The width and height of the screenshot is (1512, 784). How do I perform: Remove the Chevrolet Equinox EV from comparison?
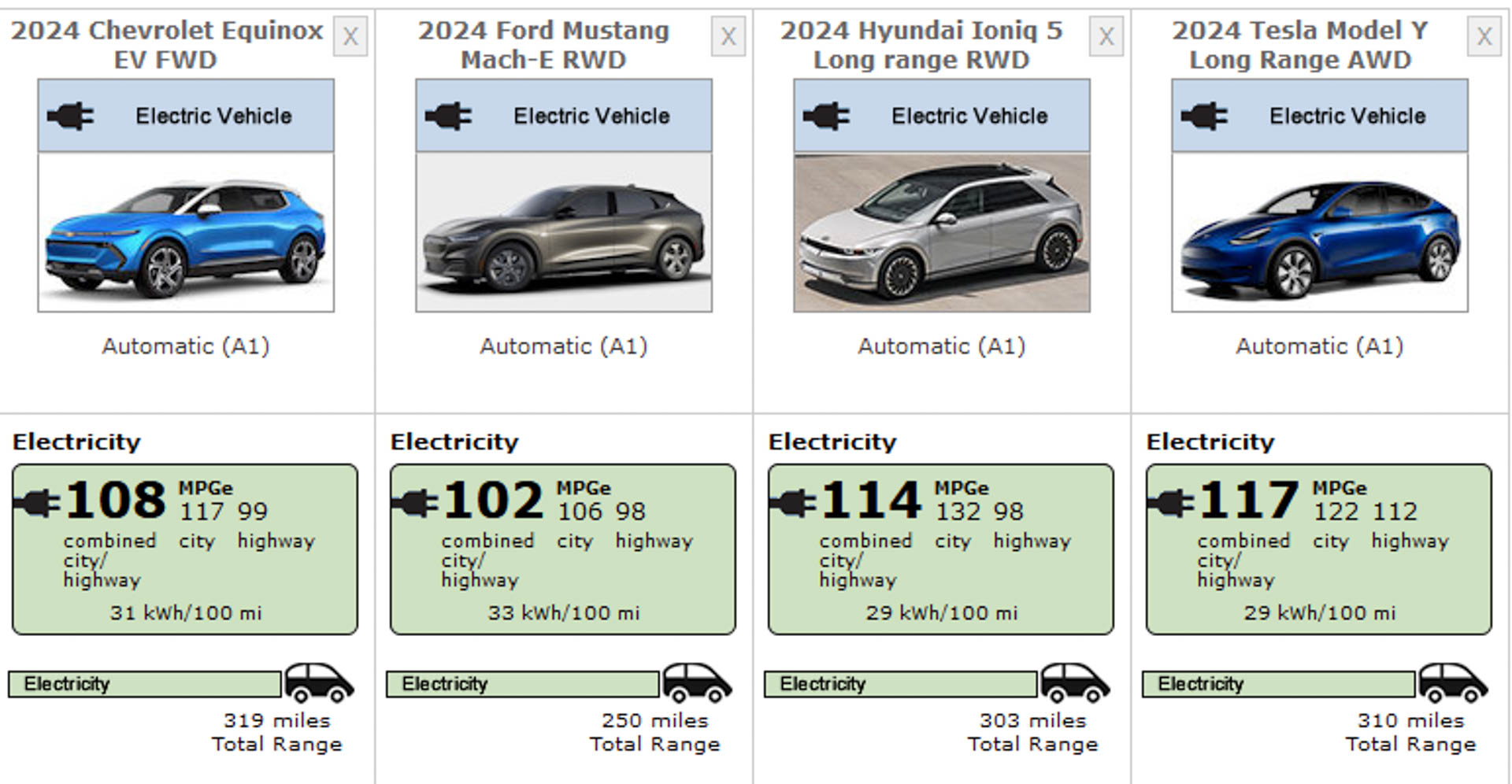pyautogui.click(x=350, y=36)
